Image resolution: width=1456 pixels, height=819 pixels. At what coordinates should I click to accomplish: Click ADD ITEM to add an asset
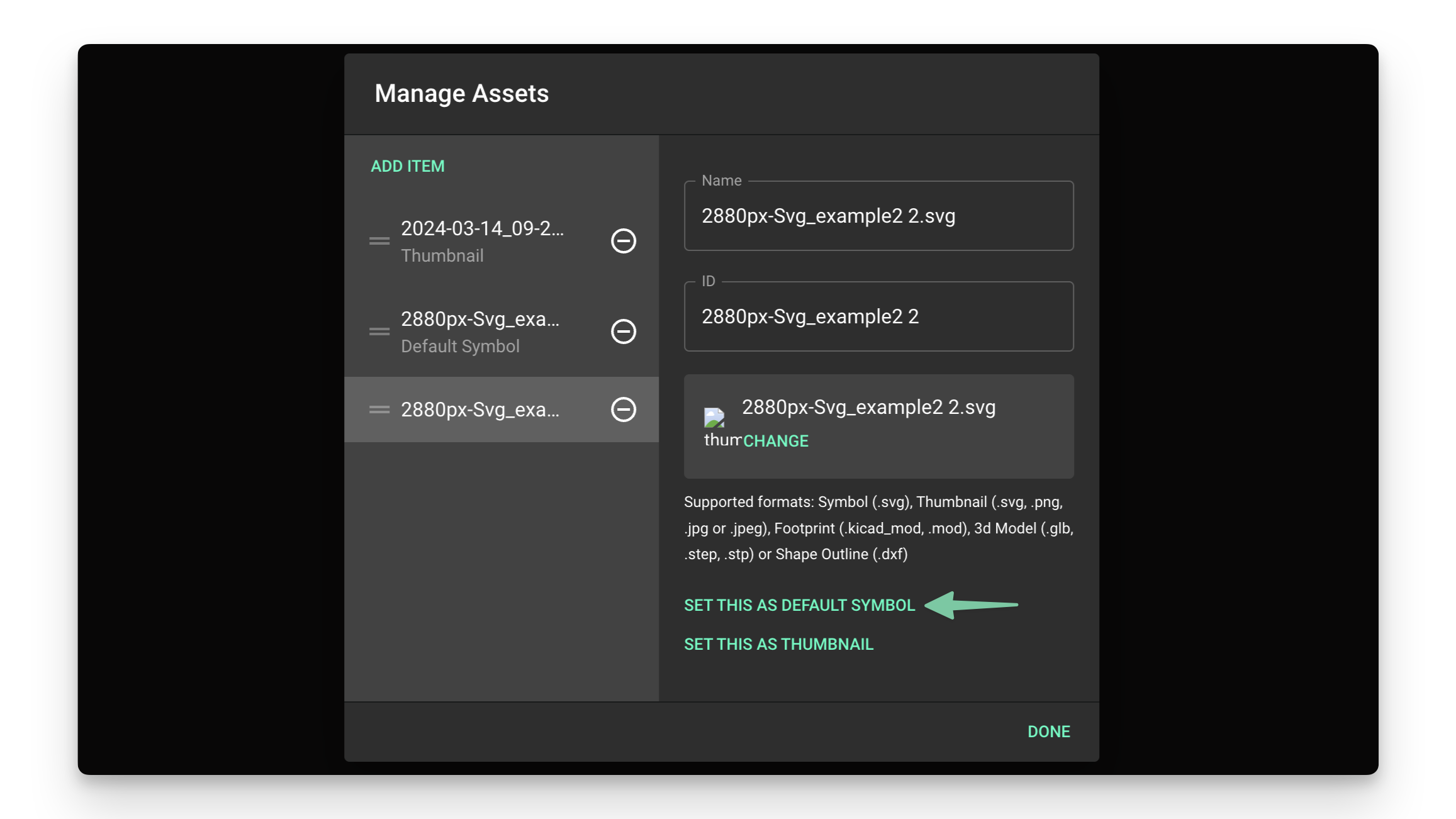point(408,166)
